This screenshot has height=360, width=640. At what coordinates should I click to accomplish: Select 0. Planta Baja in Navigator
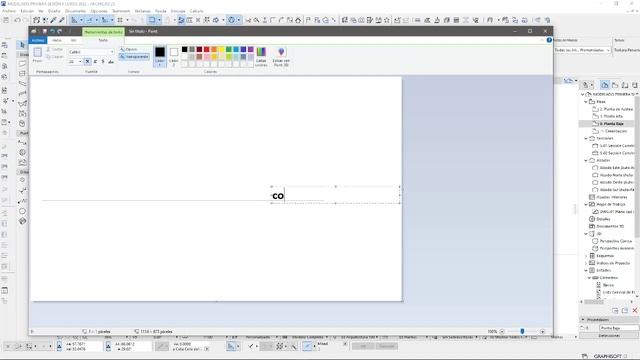608,123
